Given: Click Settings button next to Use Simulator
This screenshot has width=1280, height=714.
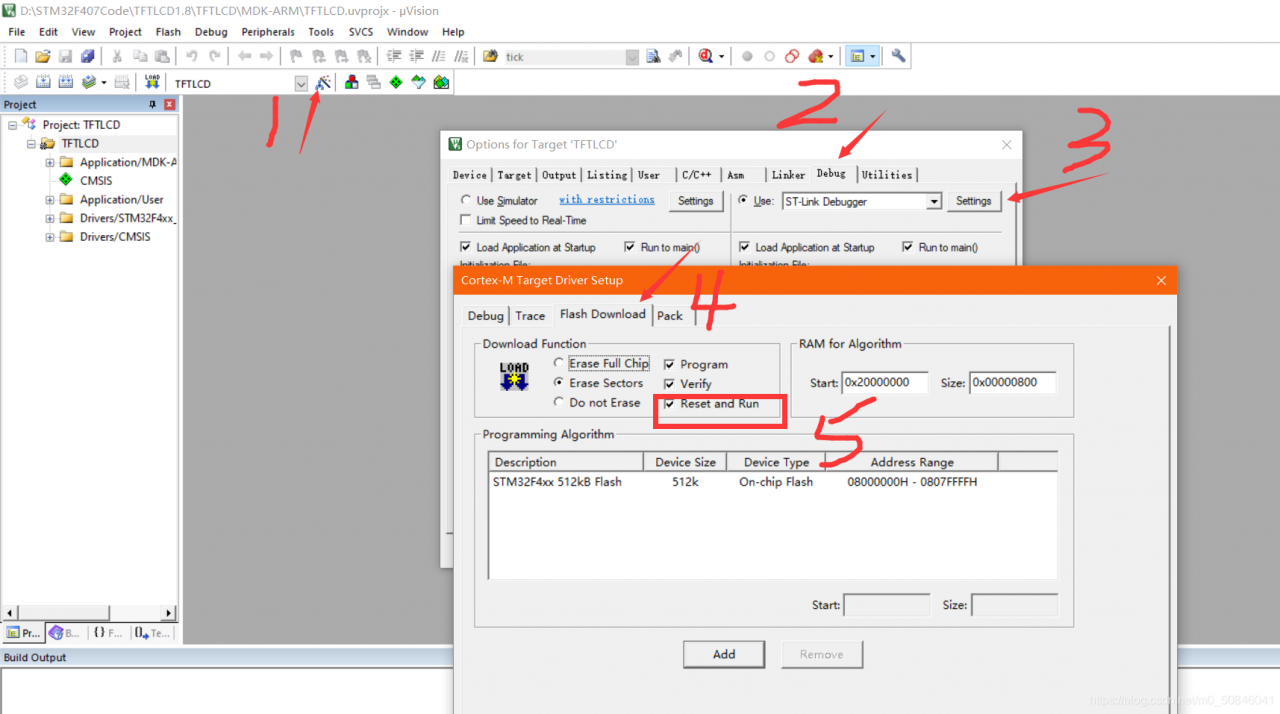Looking at the screenshot, I should [696, 201].
